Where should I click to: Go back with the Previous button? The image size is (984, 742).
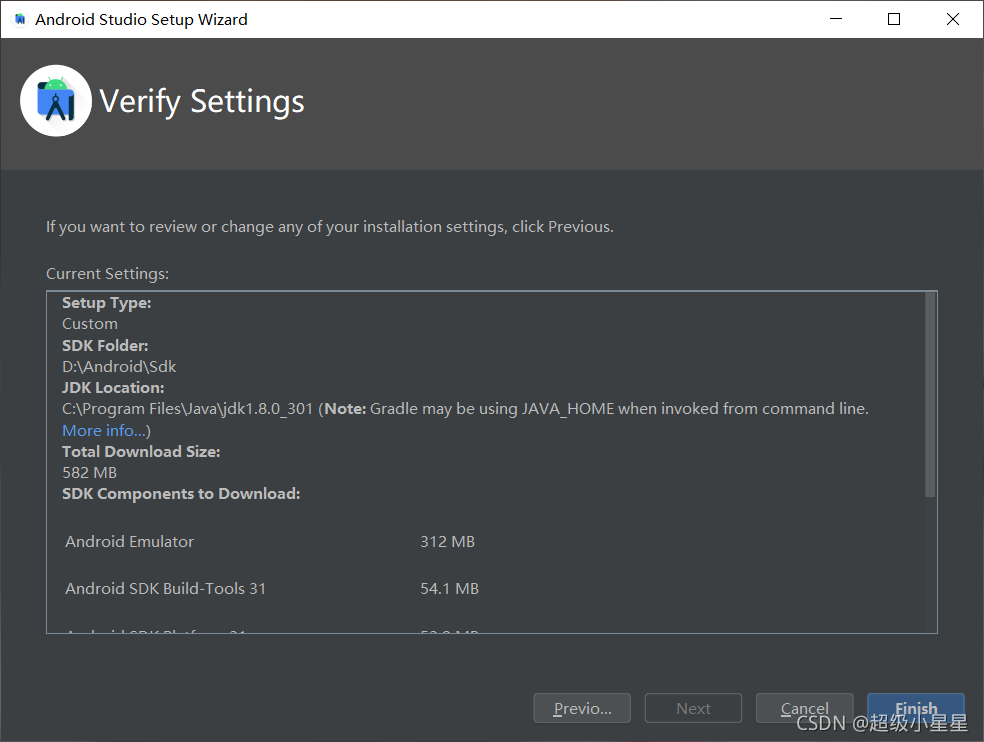click(x=582, y=708)
